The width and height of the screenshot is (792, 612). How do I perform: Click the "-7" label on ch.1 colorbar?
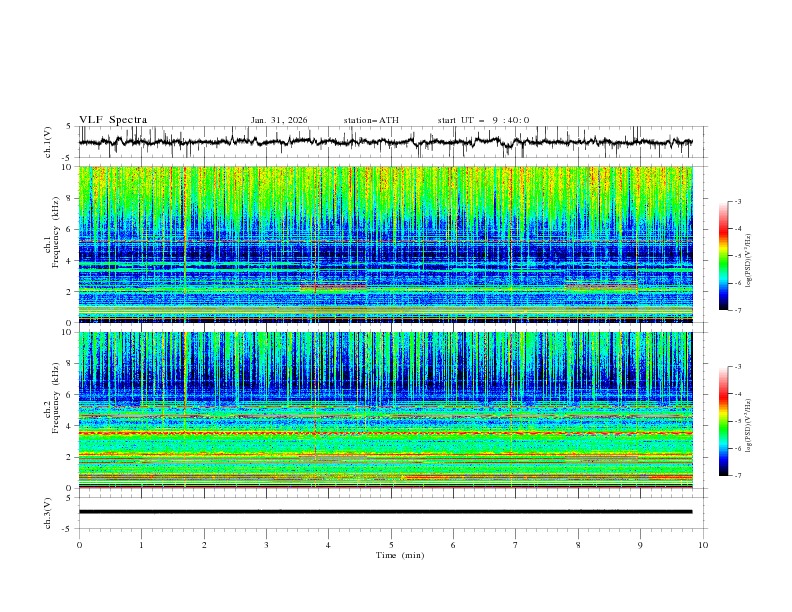point(737,310)
